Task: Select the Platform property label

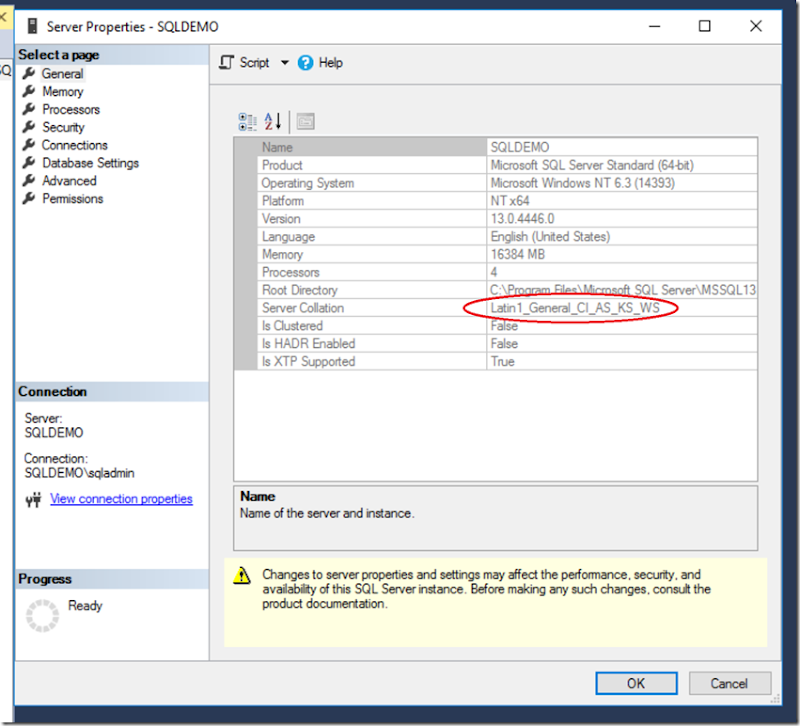Action: pos(283,201)
